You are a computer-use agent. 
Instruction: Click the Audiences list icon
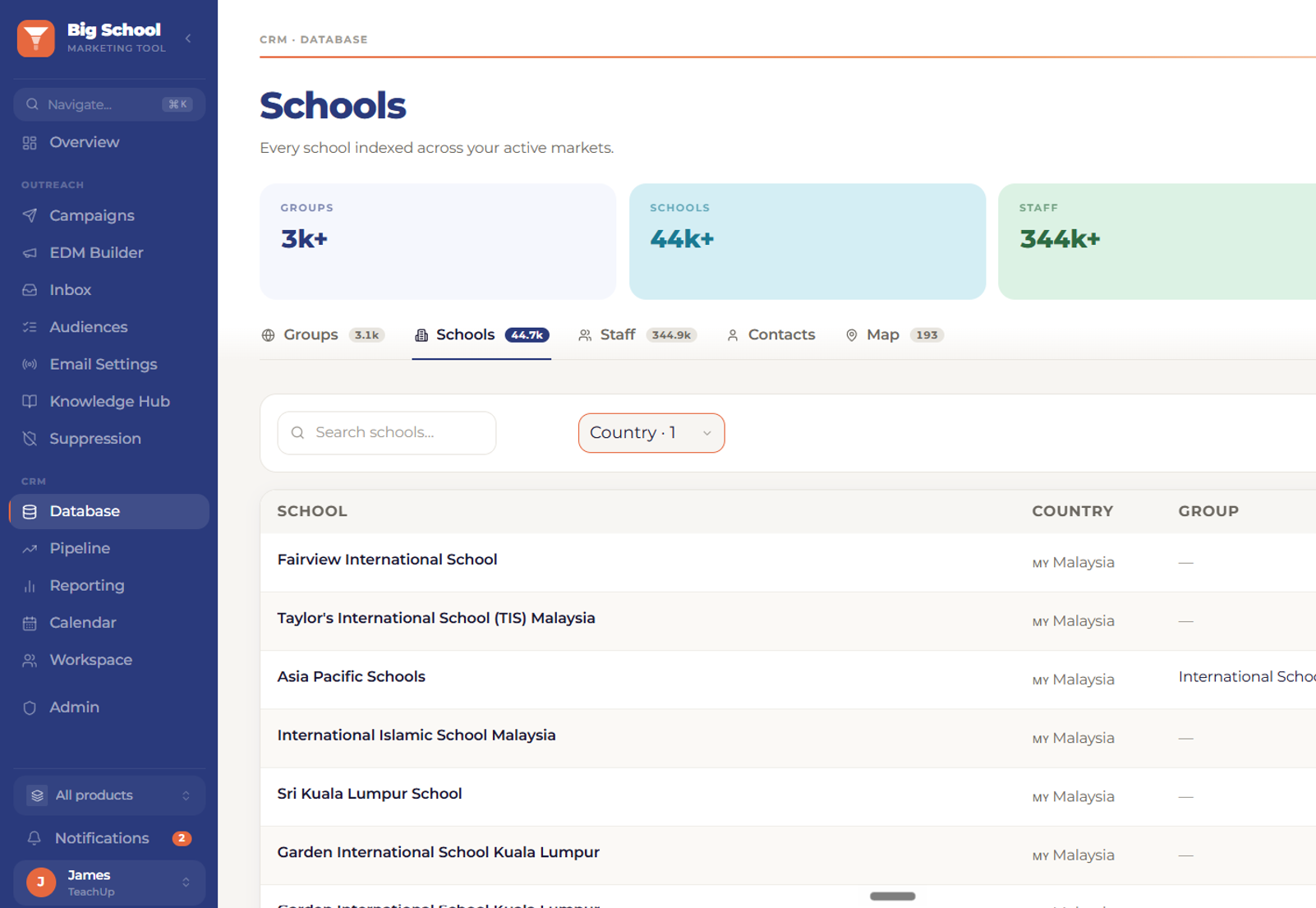point(30,327)
